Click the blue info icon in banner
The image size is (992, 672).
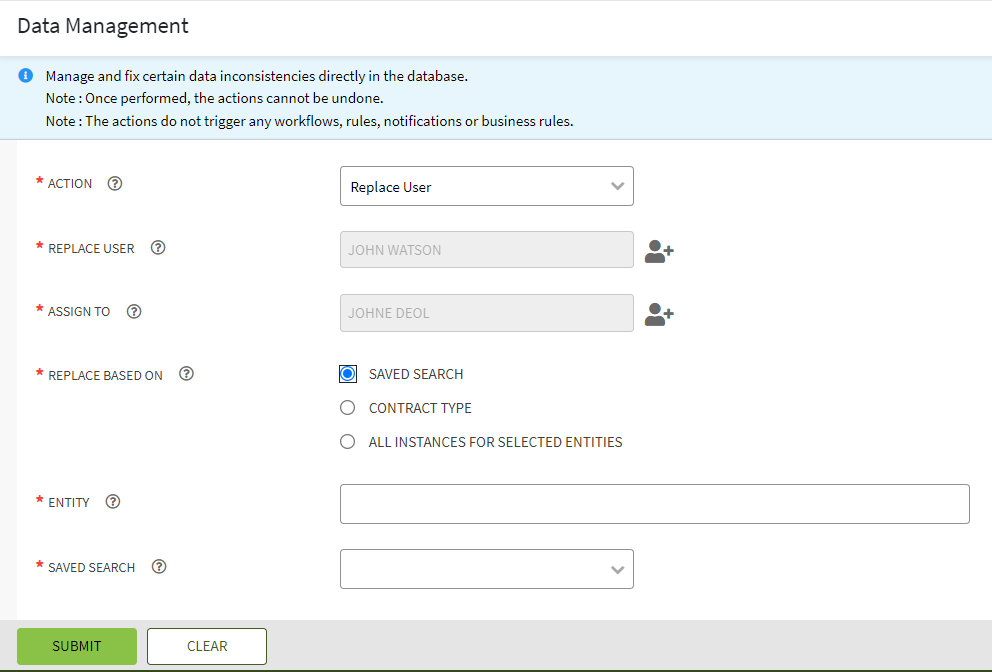[x=26, y=76]
